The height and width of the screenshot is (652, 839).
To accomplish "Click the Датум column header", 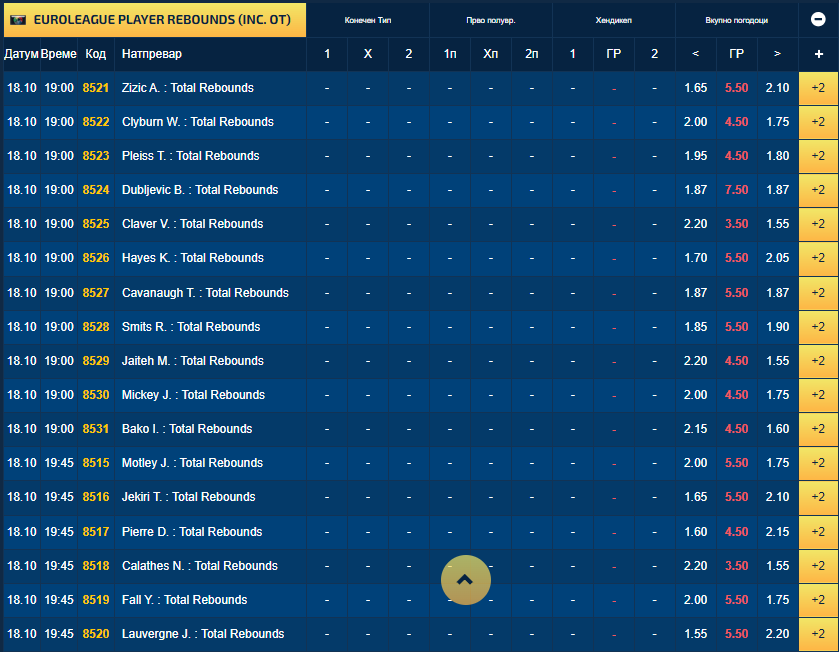I will pyautogui.click(x=21, y=54).
